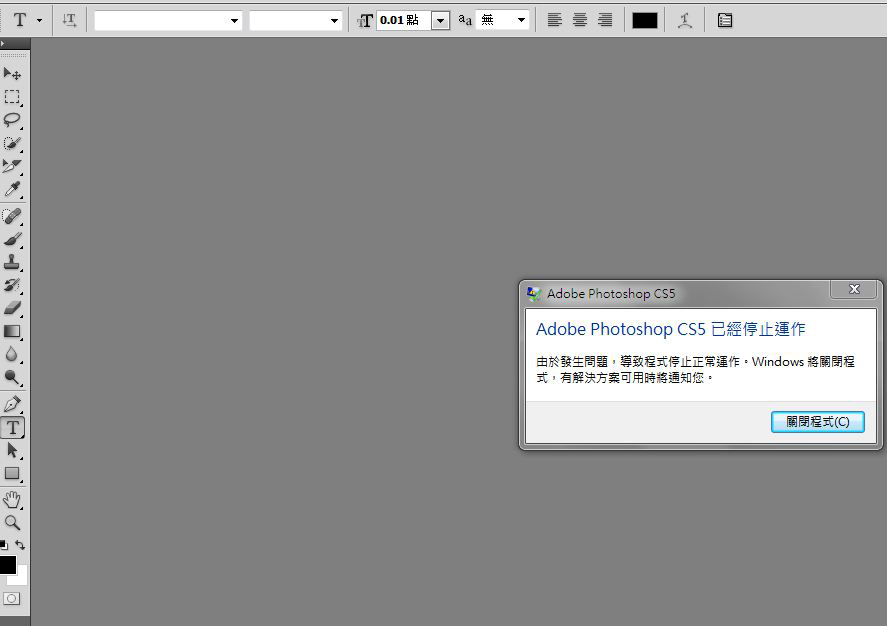Select the History Brush tool
The image size is (887, 626).
(12, 285)
